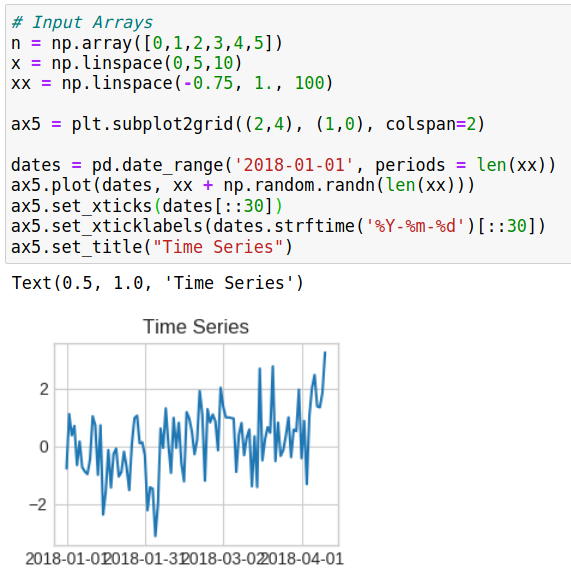Click the plt.subplot2grid code line
The height and width of the screenshot is (576, 571).
tap(248, 124)
